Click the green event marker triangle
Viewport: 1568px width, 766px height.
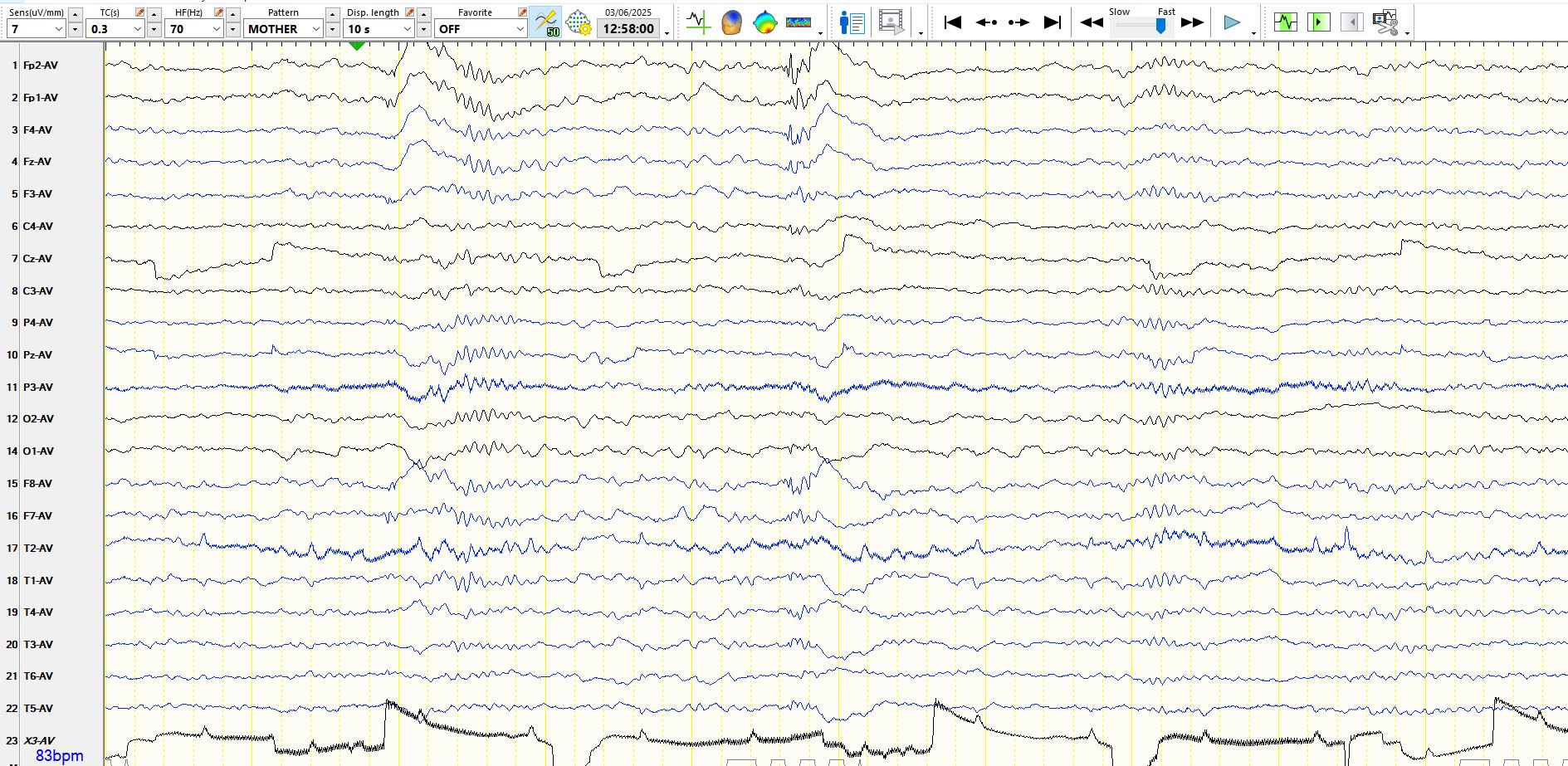point(356,46)
